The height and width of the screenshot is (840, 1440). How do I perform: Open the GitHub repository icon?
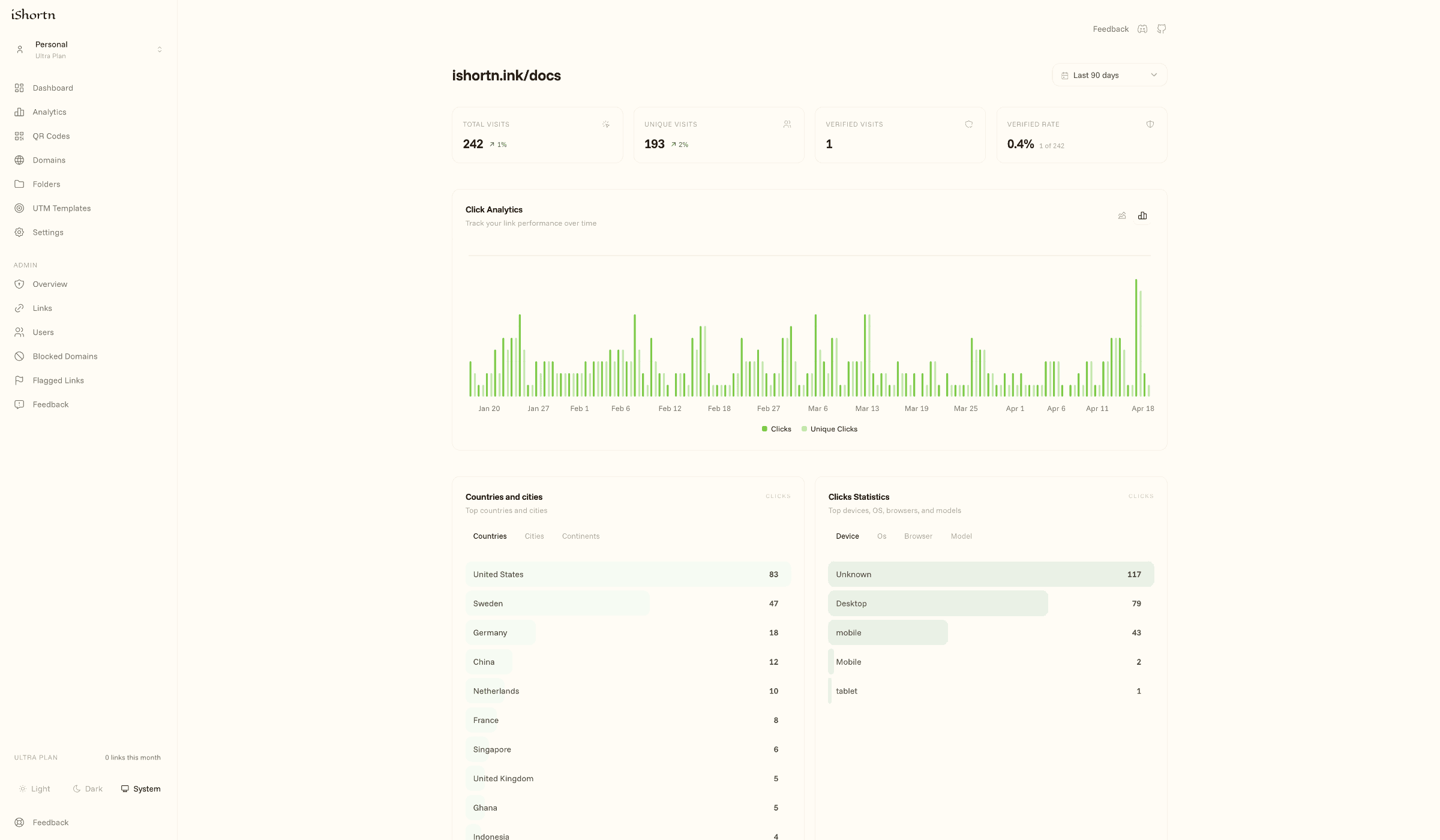point(1162,29)
